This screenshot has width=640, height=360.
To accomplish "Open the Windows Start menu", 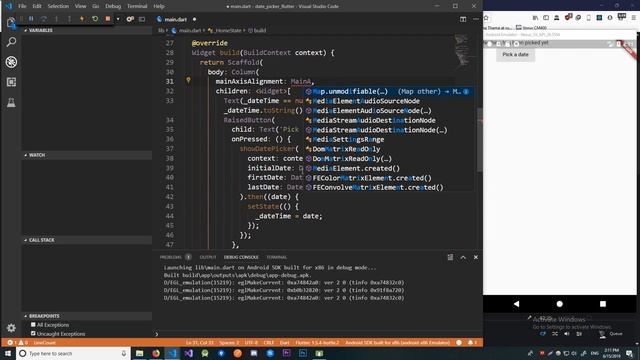I will (8, 353).
